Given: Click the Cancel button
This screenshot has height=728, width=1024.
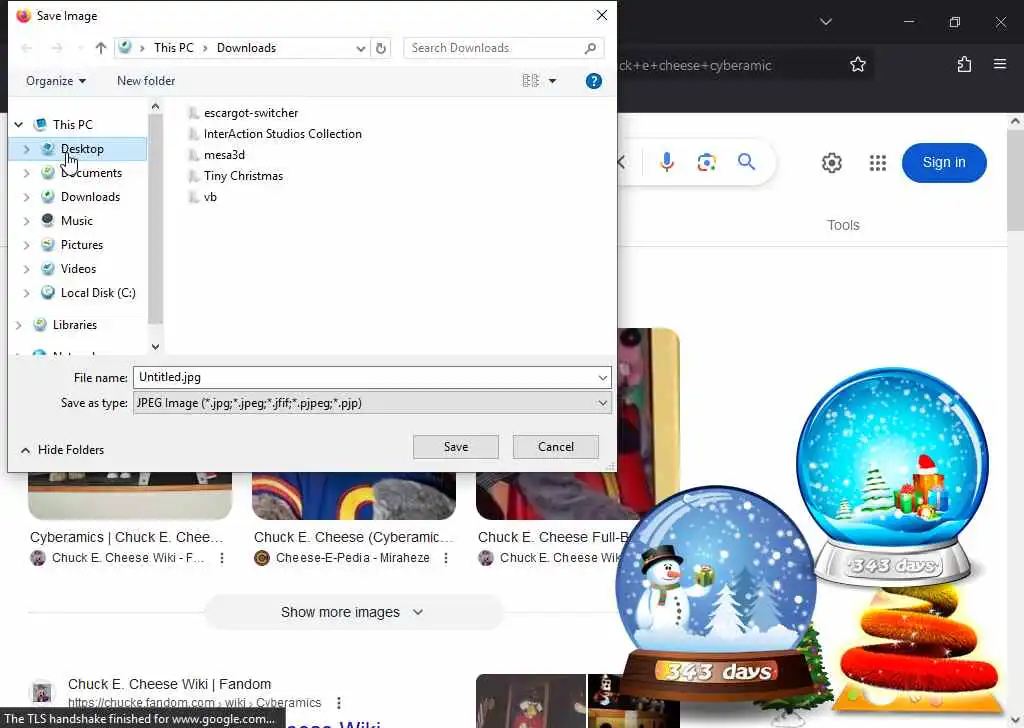Looking at the screenshot, I should pyautogui.click(x=556, y=447).
